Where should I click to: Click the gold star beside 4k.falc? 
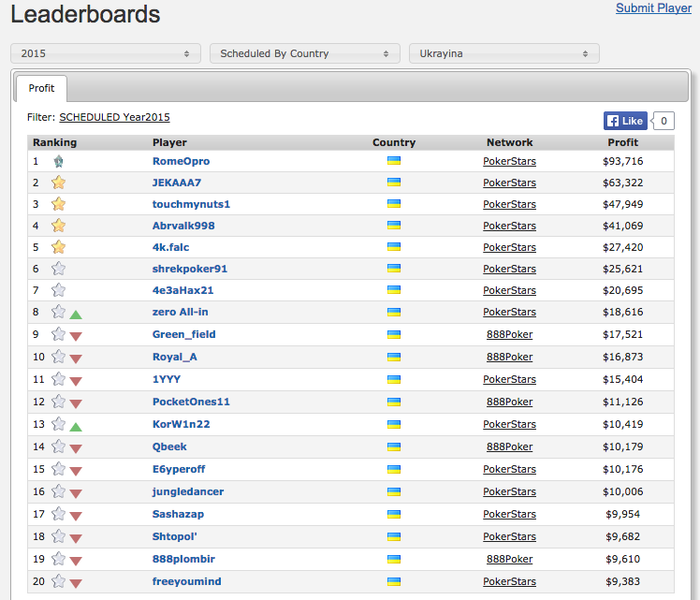(58, 247)
